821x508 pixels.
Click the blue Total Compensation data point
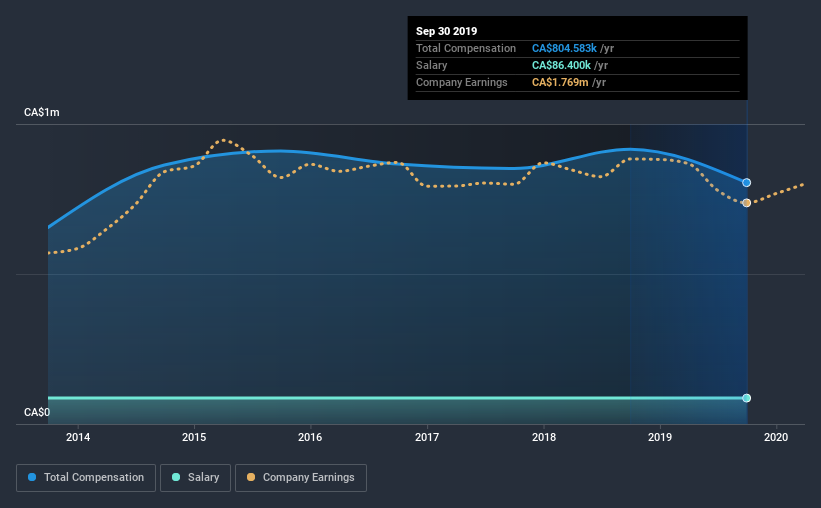[747, 183]
